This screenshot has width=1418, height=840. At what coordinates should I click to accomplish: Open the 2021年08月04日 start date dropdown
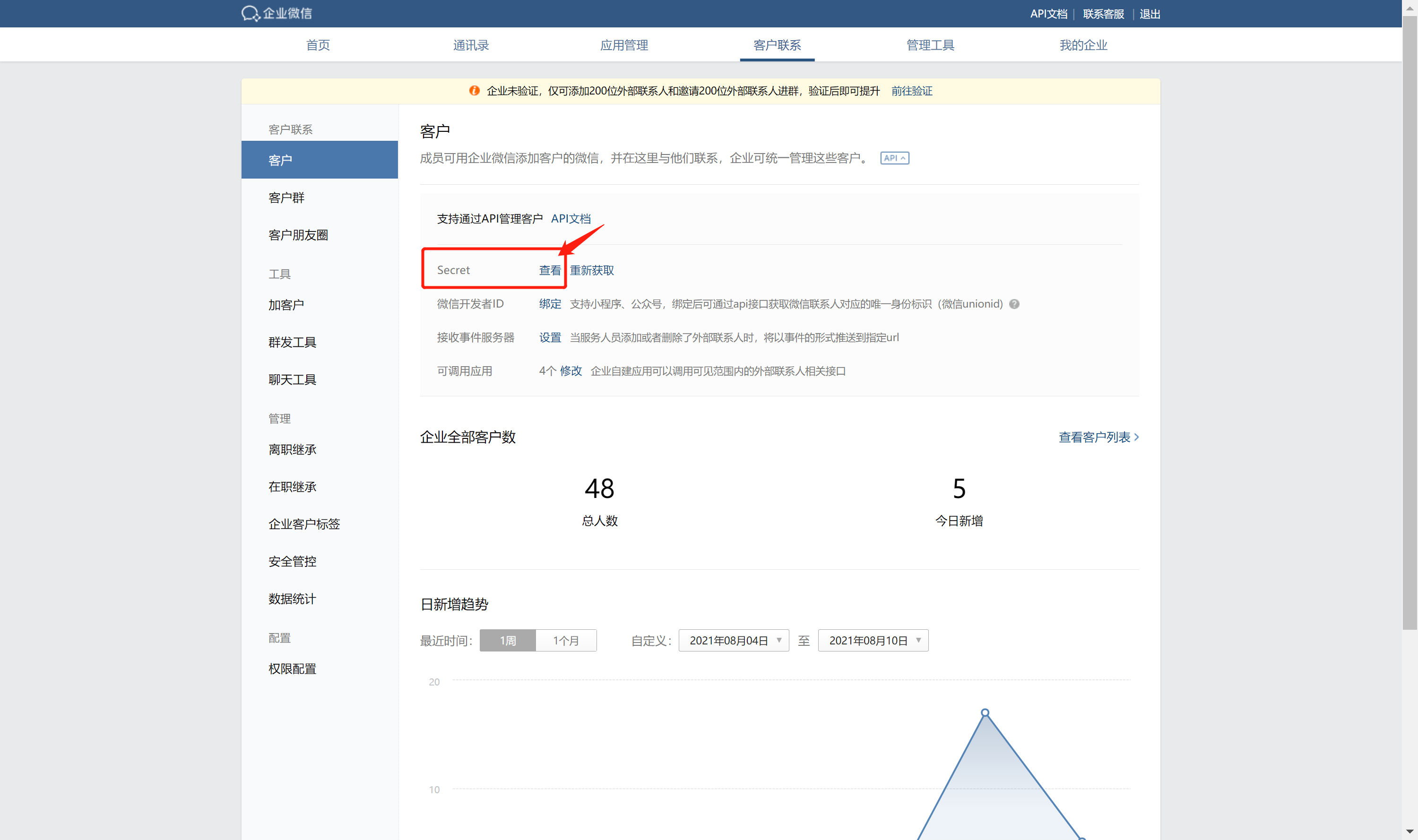point(734,640)
